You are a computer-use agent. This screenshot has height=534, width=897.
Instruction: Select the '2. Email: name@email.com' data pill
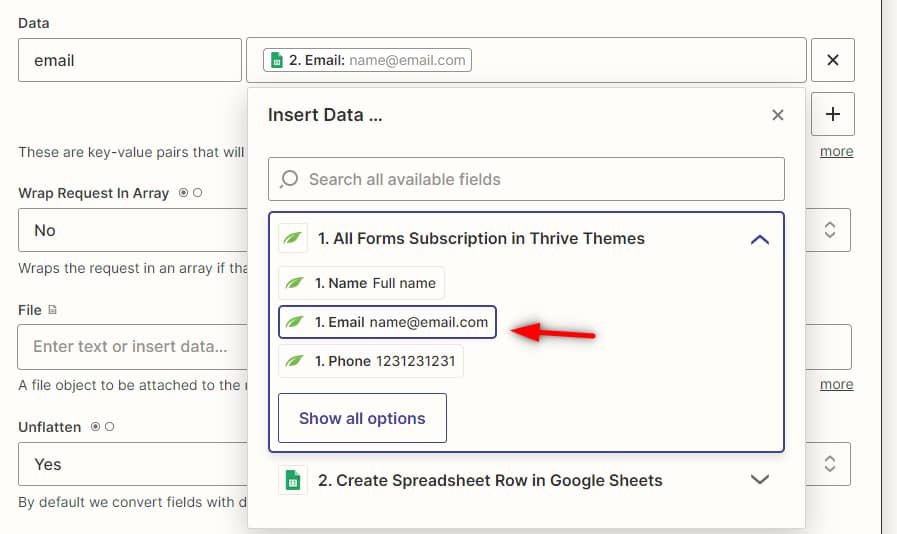point(367,60)
